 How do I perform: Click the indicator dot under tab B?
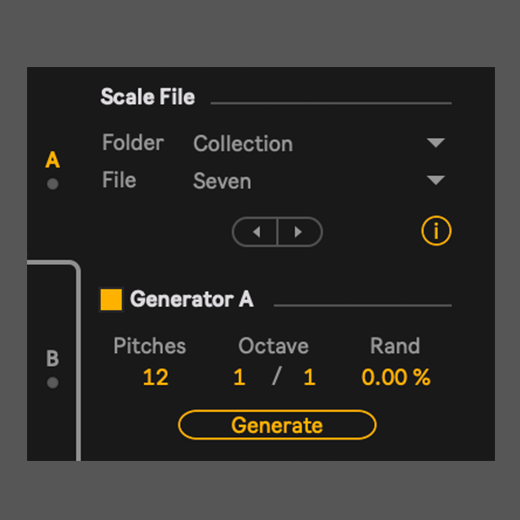tap(53, 383)
